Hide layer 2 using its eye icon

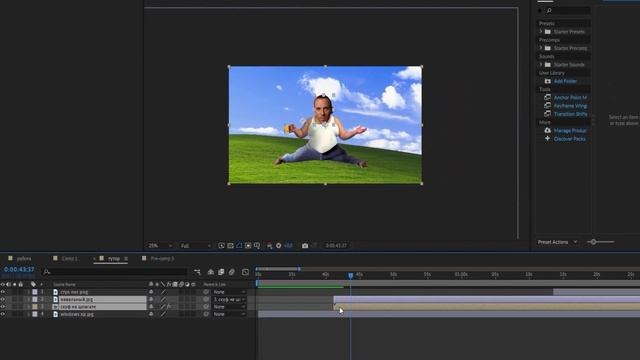(x=3, y=299)
